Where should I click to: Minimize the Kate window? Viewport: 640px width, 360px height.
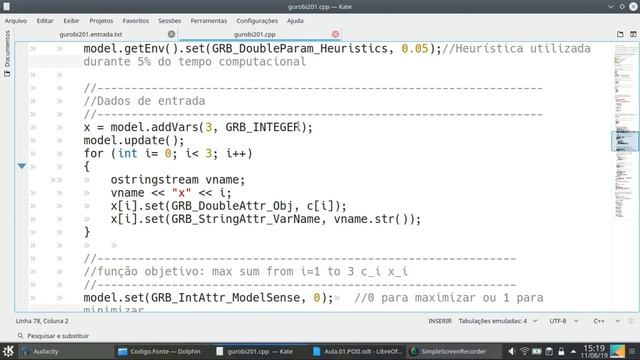pos(611,7)
